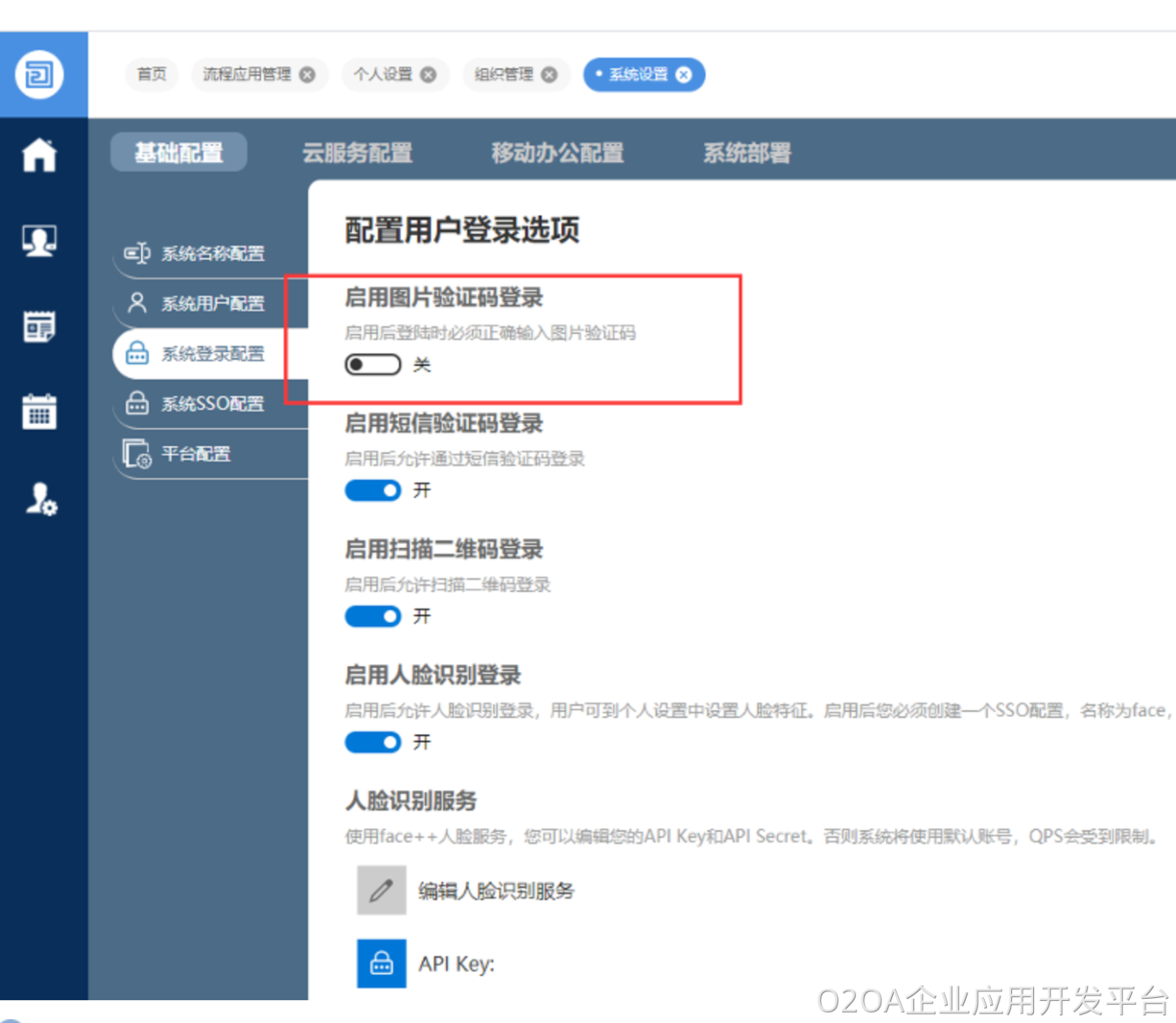Disable SMS verification code login toggle
Screen dimensions: 1176x1023
(x=372, y=491)
